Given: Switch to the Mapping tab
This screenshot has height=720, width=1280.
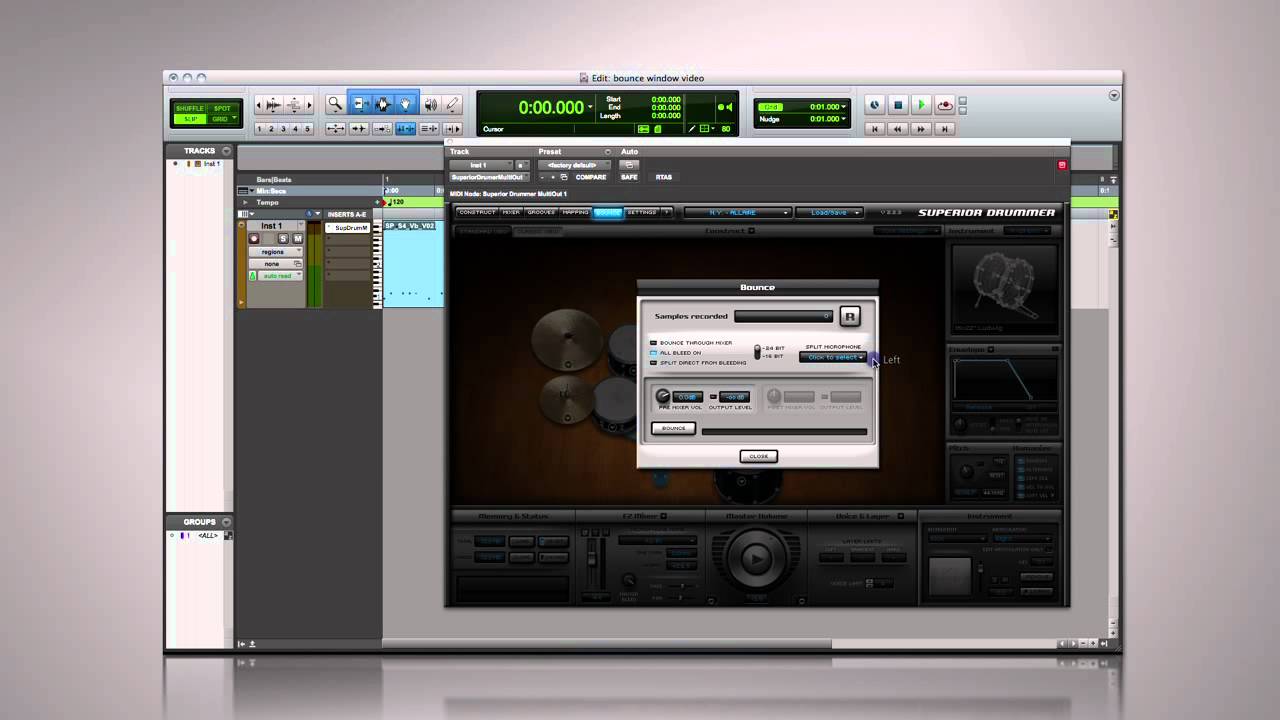Looking at the screenshot, I should (575, 212).
